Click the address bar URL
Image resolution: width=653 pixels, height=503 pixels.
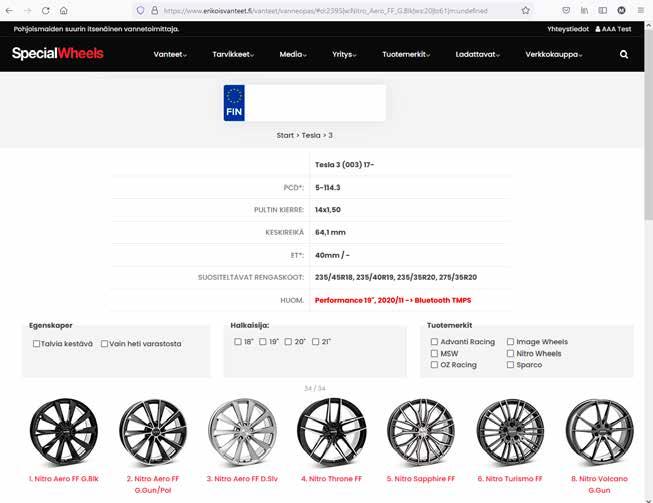pos(325,11)
